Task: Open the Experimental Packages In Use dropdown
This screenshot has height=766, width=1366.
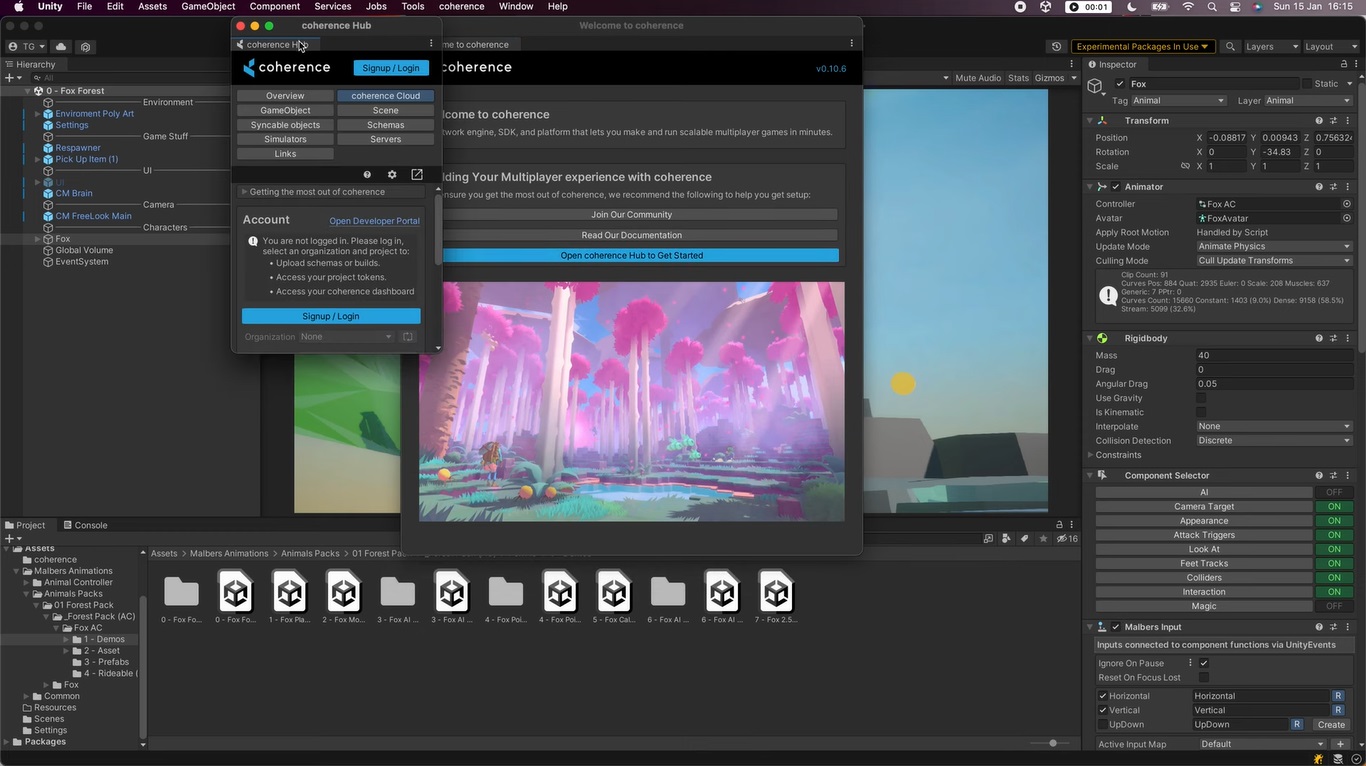Action: click(1142, 46)
